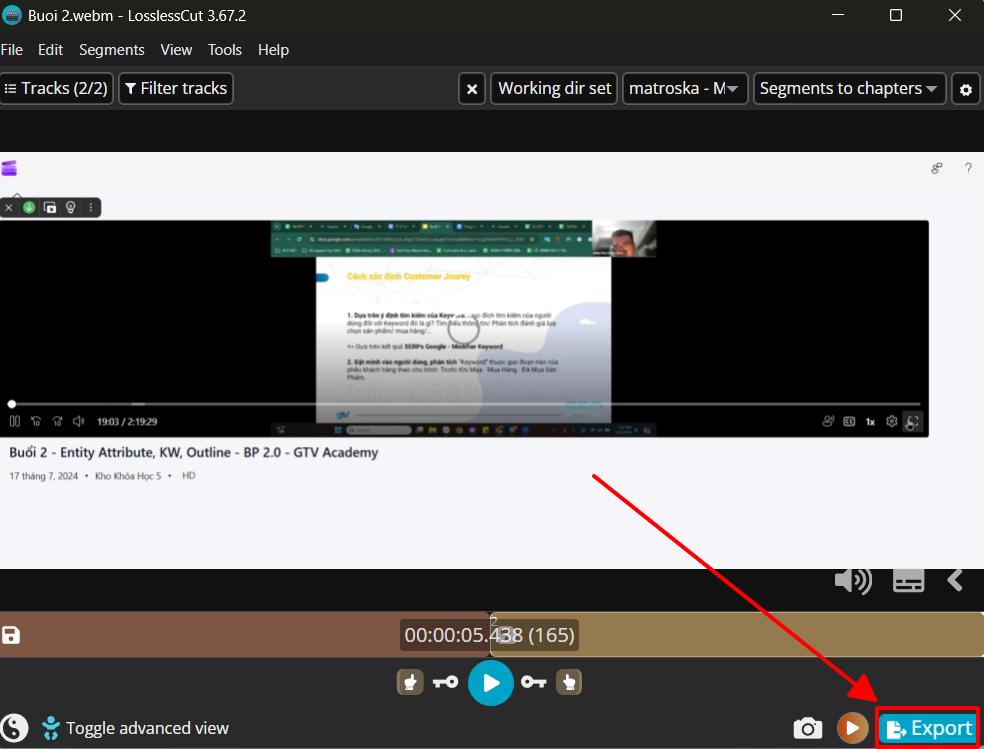Click the gear icon in the video preview player
Viewport: 984px width, 749px height.
point(891,422)
